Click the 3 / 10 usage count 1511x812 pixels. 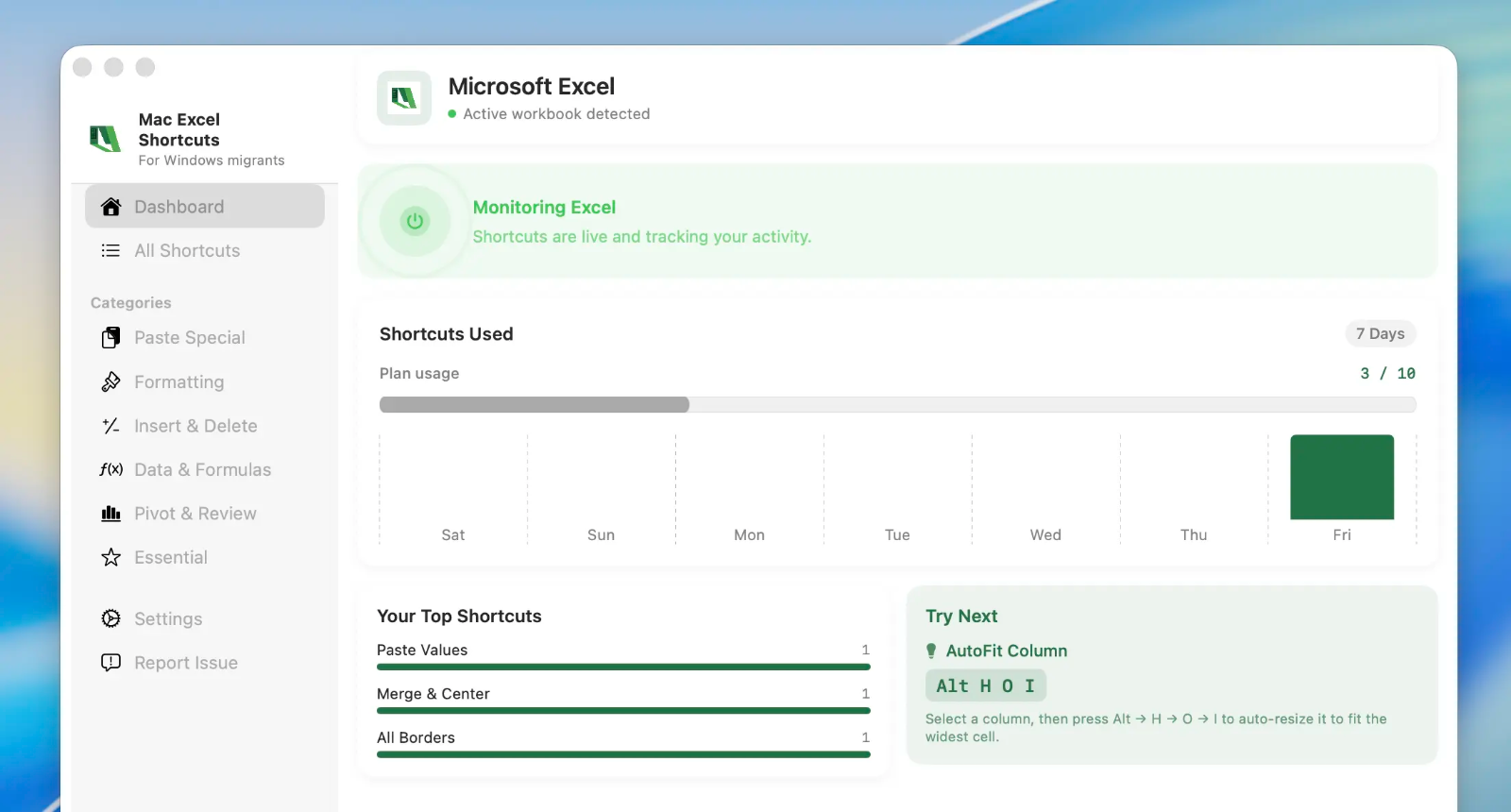(1387, 373)
